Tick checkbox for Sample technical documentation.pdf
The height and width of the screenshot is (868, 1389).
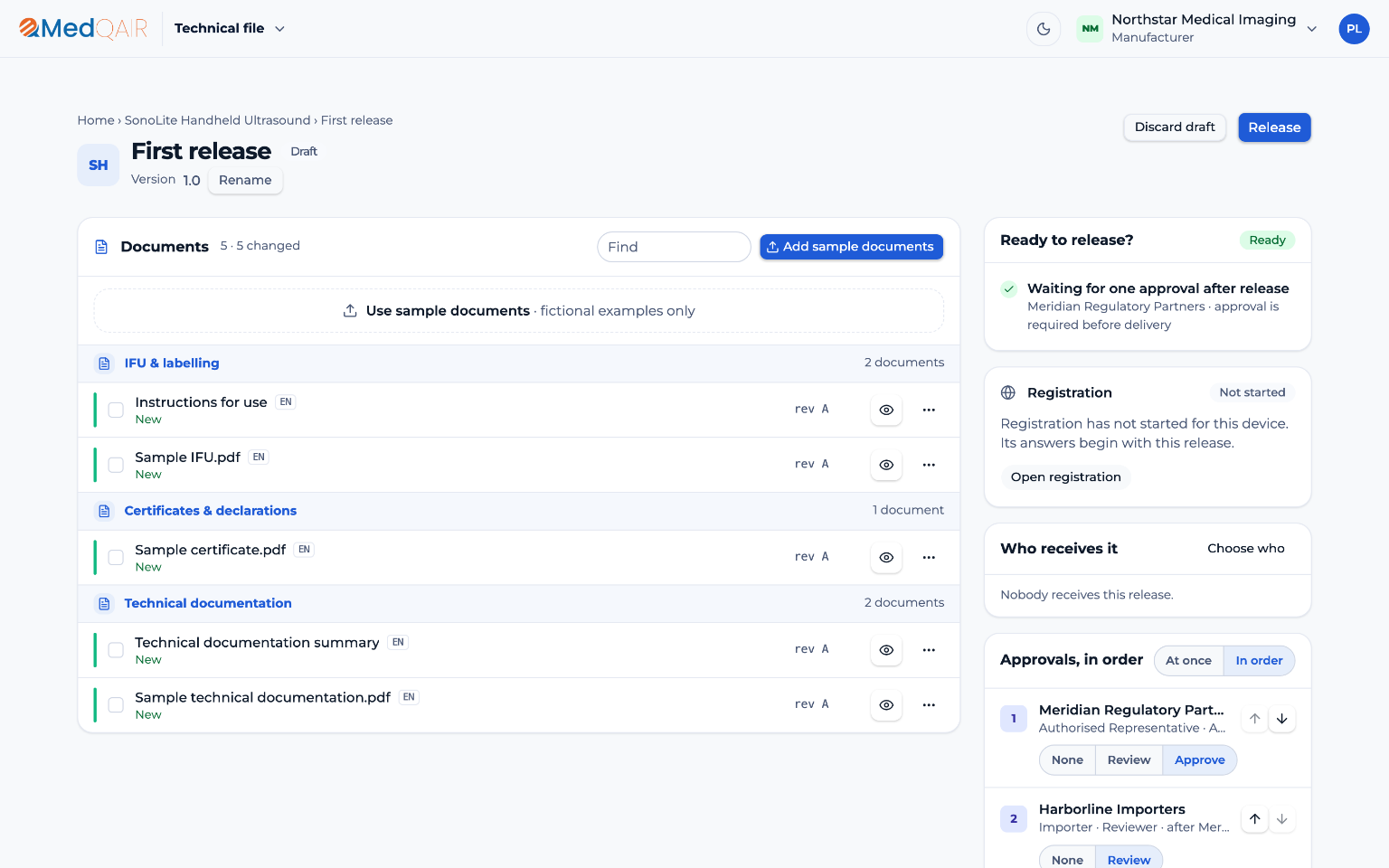(116, 705)
